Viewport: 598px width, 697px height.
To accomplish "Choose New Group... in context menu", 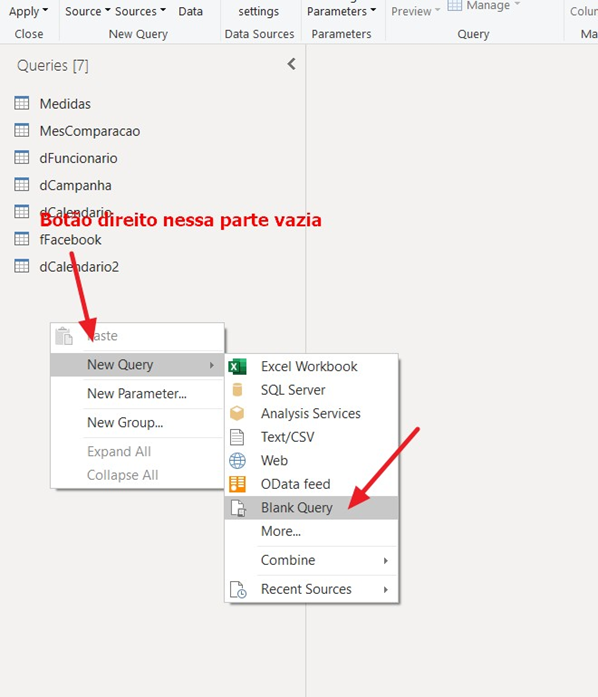I will pyautogui.click(x=137, y=423).
